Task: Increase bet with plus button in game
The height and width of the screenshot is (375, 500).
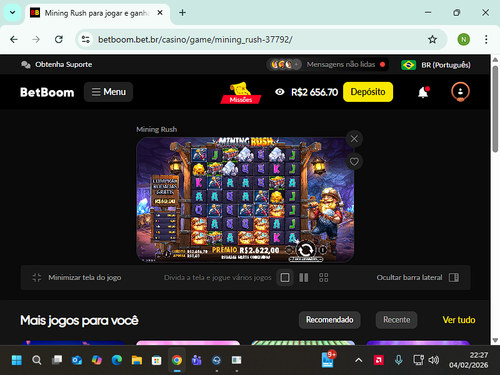Action: coord(323,250)
